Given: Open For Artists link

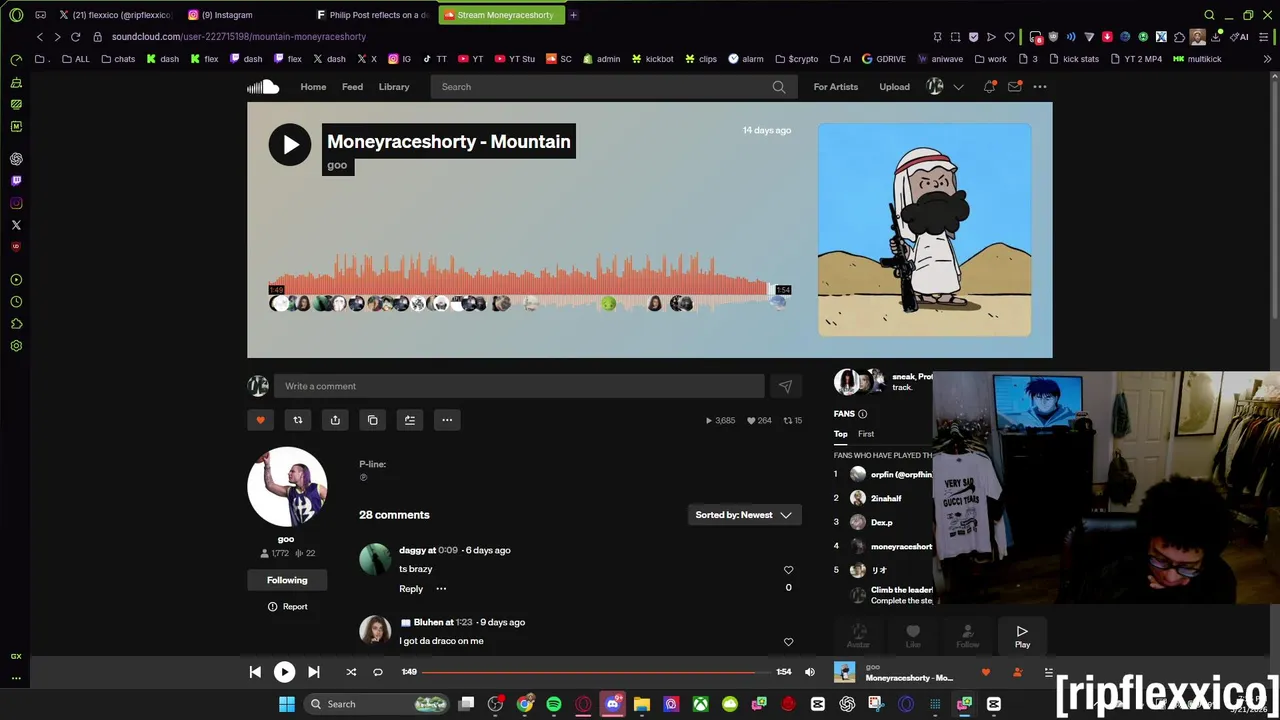Looking at the screenshot, I should tap(836, 87).
